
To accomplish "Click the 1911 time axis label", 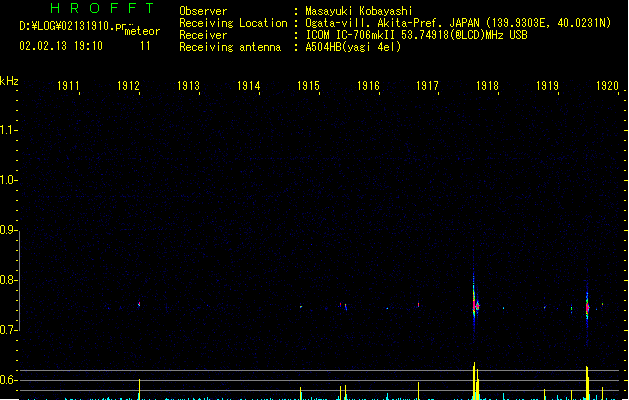I will (68, 86).
